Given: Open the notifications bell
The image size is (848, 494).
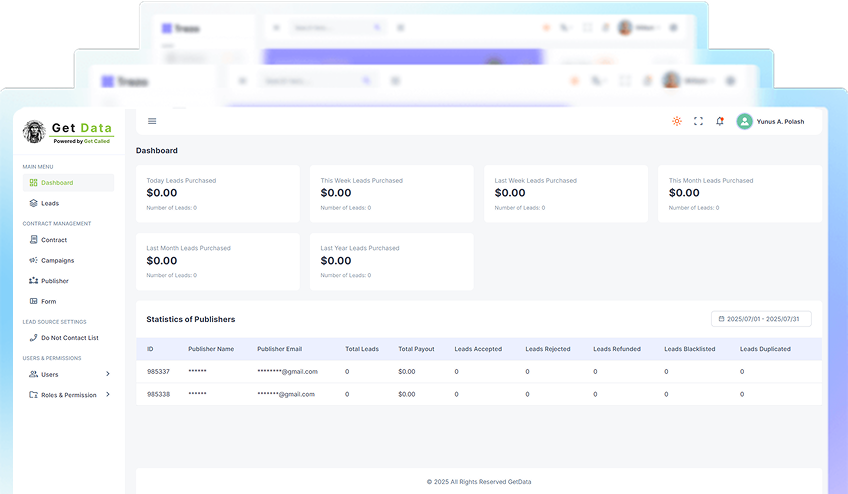Looking at the screenshot, I should 720,121.
